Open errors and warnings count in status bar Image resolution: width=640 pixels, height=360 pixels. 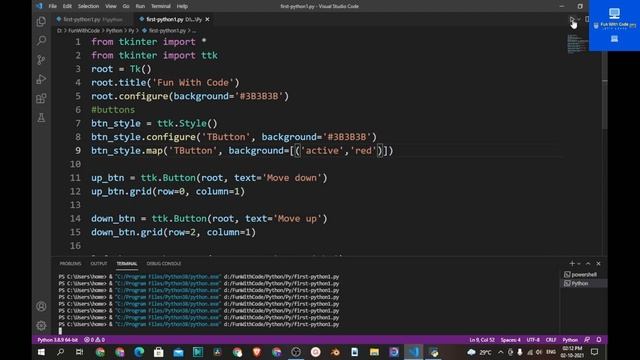[x=94, y=340]
